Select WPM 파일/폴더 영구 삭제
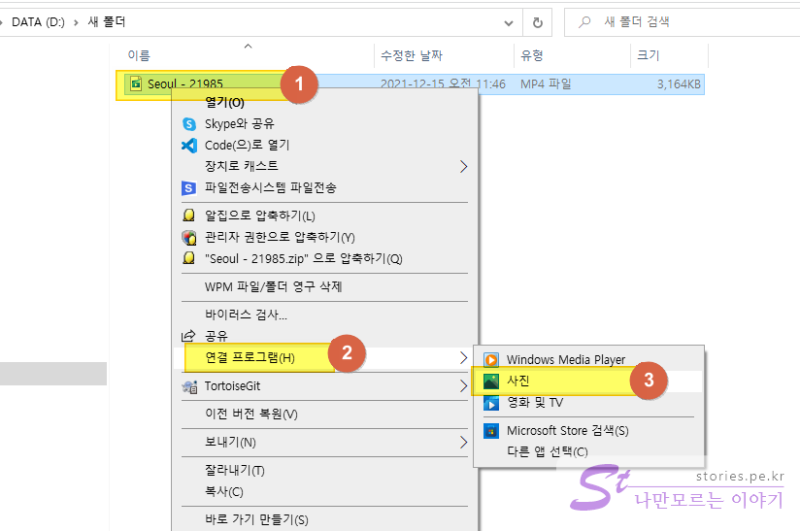Screen dimensions: 800x531 click(x=324, y=287)
